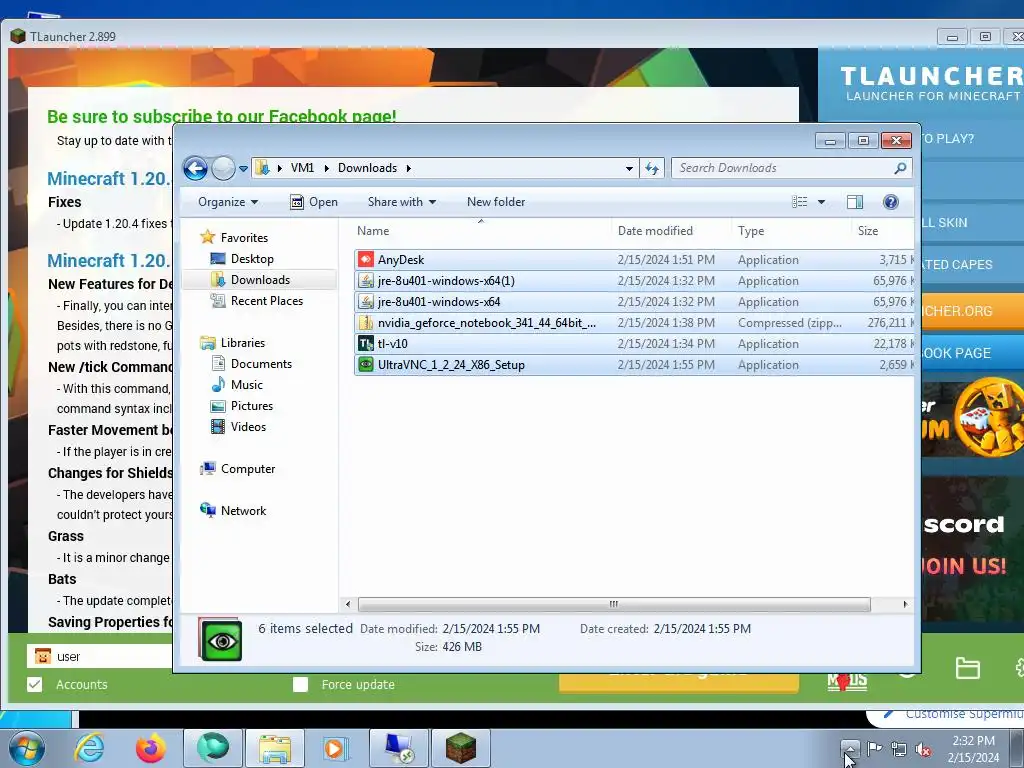
Task: Launch Firefox from taskbar
Action: click(151, 748)
